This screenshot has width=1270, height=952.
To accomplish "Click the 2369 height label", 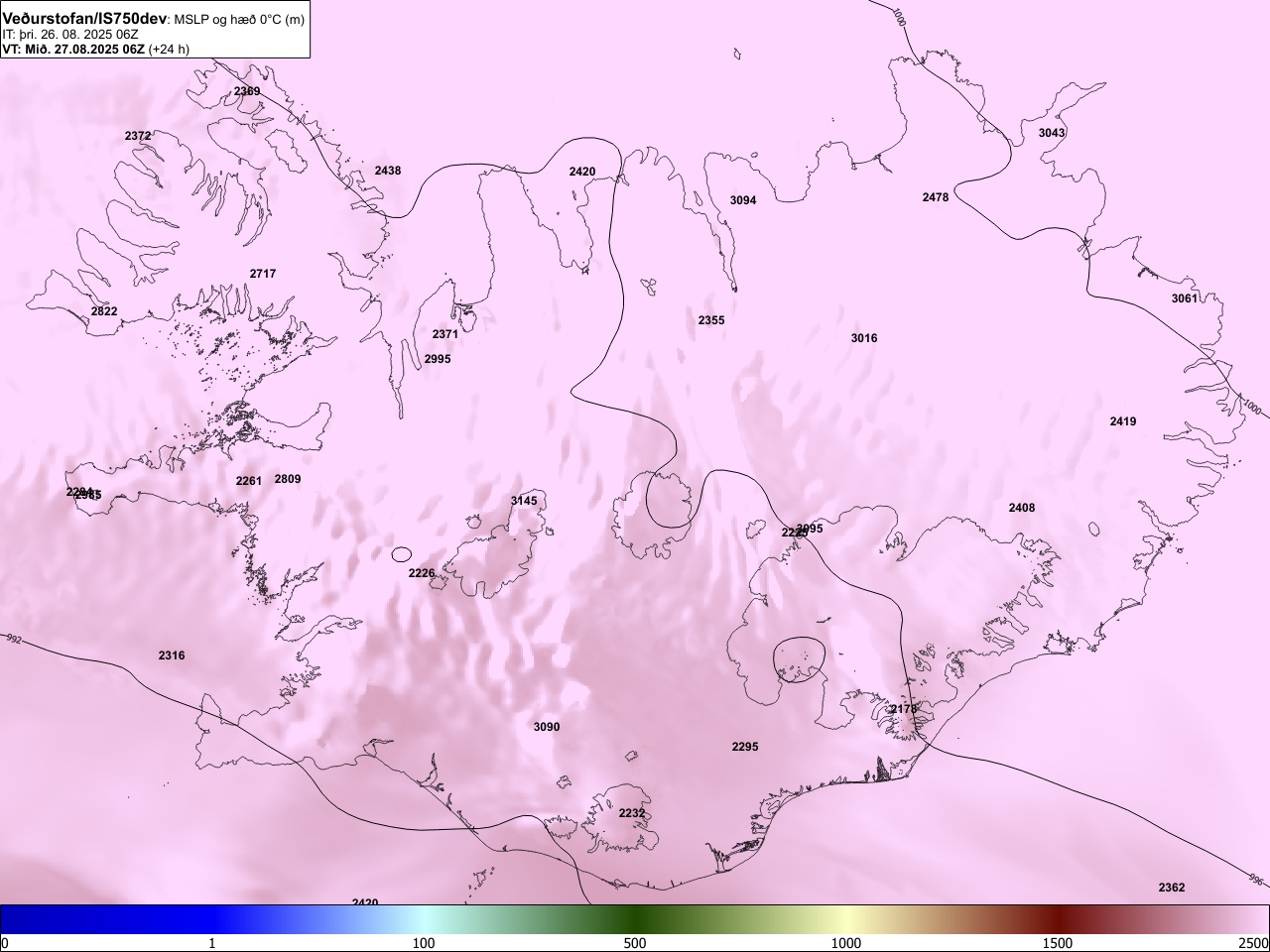I will click(247, 91).
